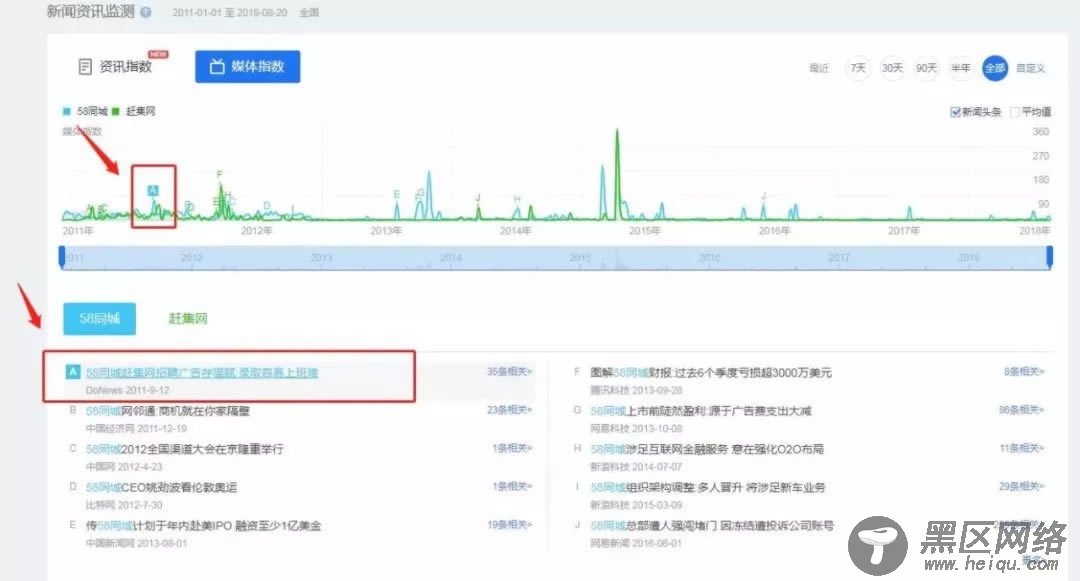
Task: Expand 1条相关 for the 伦敦奥运 row
Action: [x=512, y=486]
